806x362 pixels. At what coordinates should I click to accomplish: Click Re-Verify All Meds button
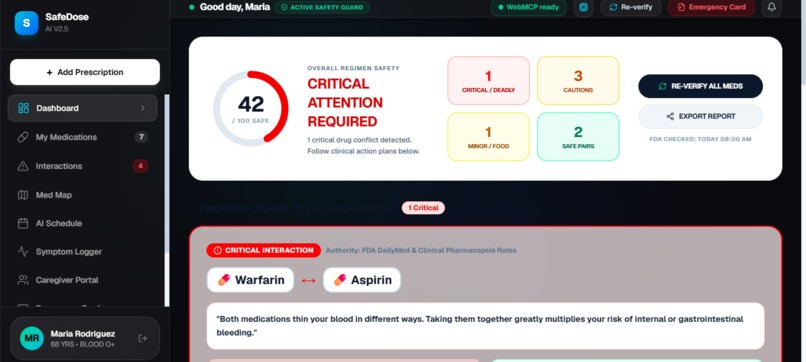701,86
